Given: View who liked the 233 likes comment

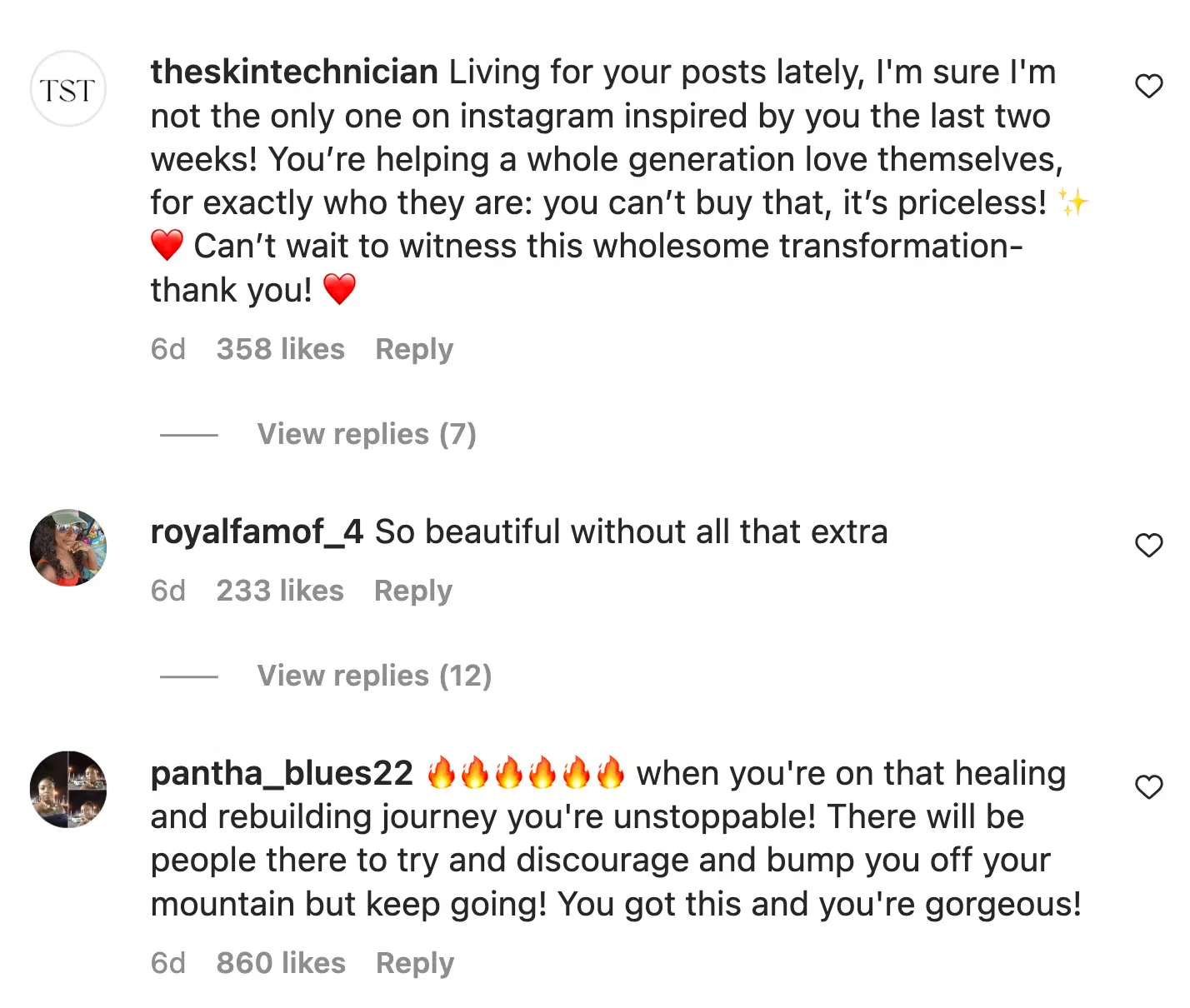Looking at the screenshot, I should click(x=280, y=591).
